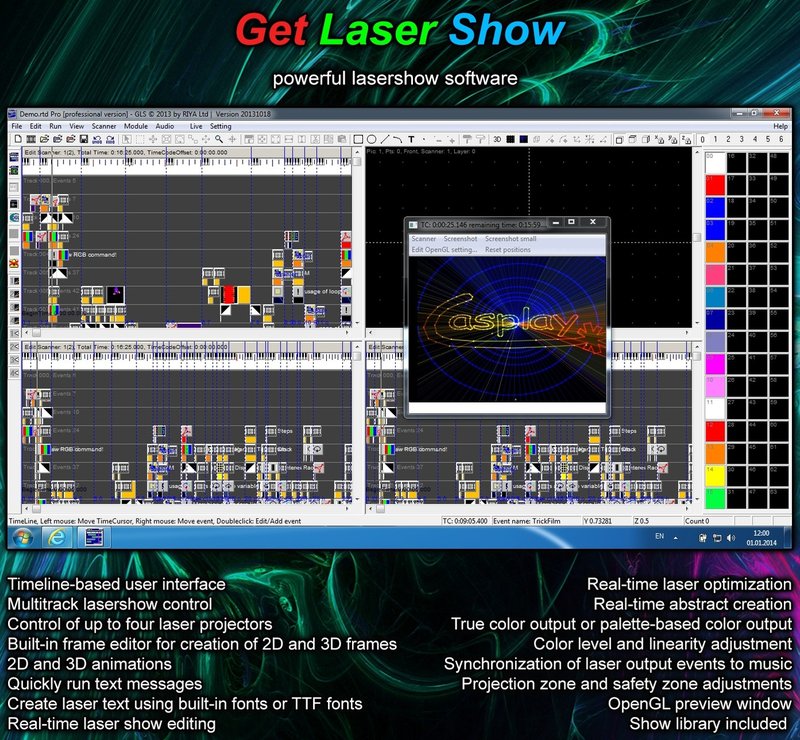Click the OpenGL laser preview image

[507, 328]
